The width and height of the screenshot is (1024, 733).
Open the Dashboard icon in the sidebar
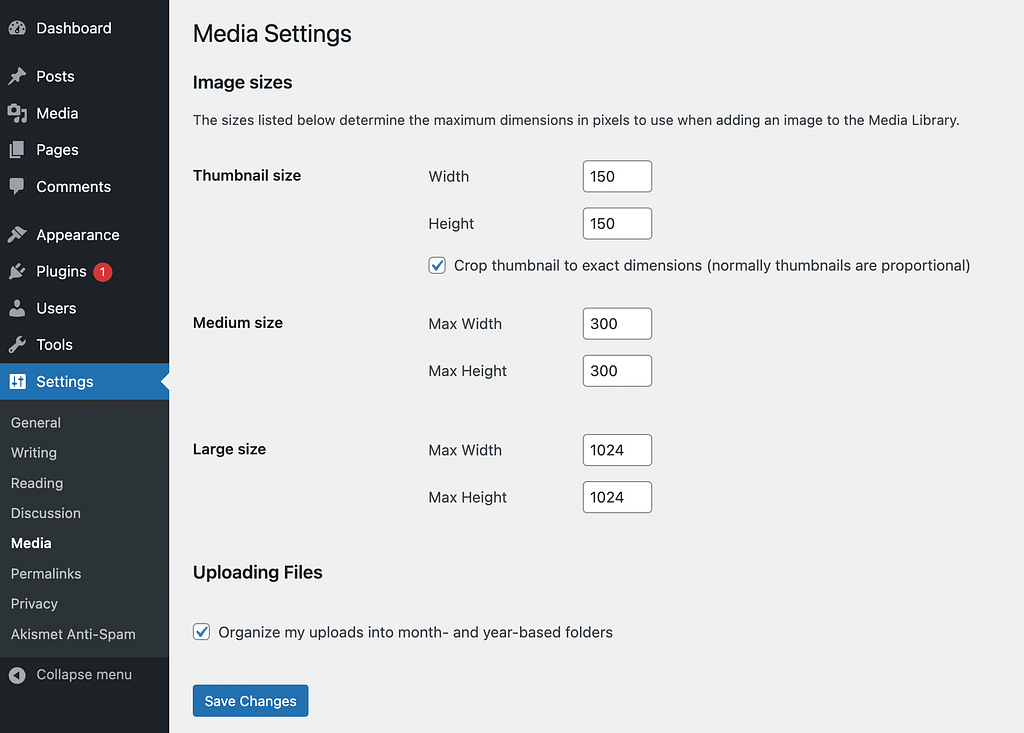click(x=17, y=28)
